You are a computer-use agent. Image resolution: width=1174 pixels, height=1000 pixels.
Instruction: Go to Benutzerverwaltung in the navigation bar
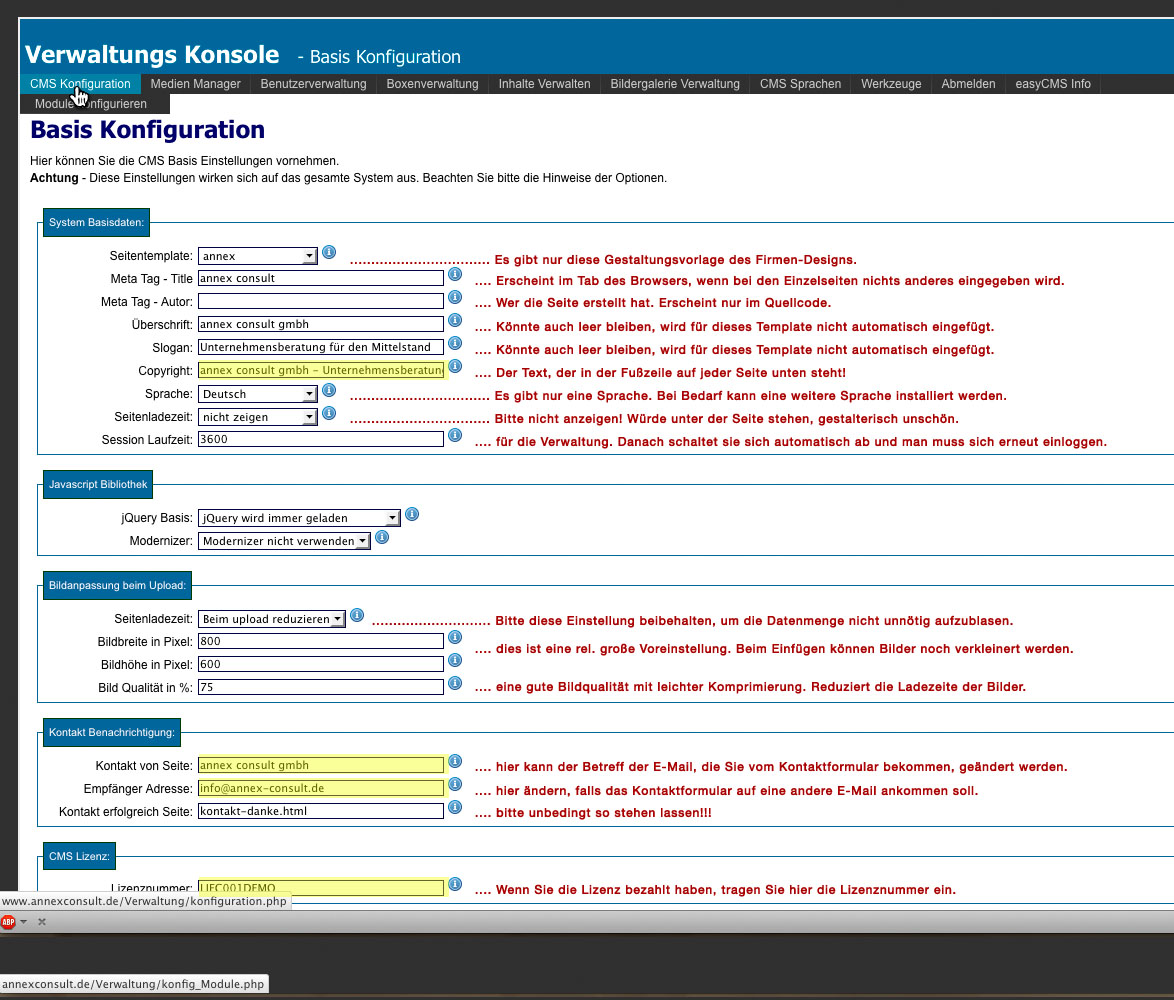(x=313, y=84)
